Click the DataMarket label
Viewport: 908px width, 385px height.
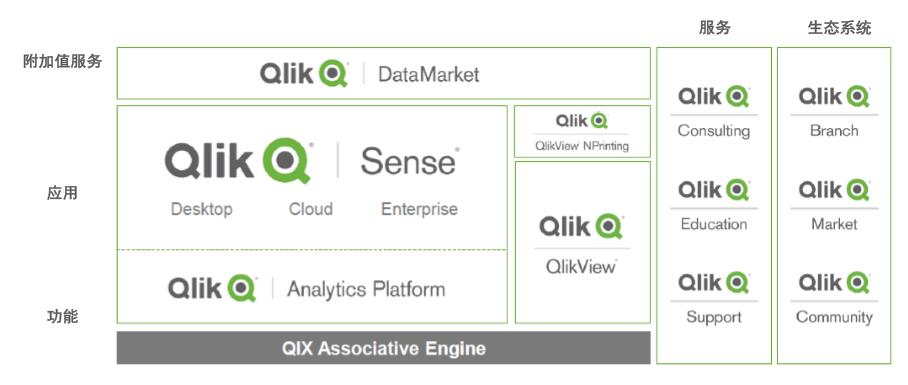click(x=429, y=75)
